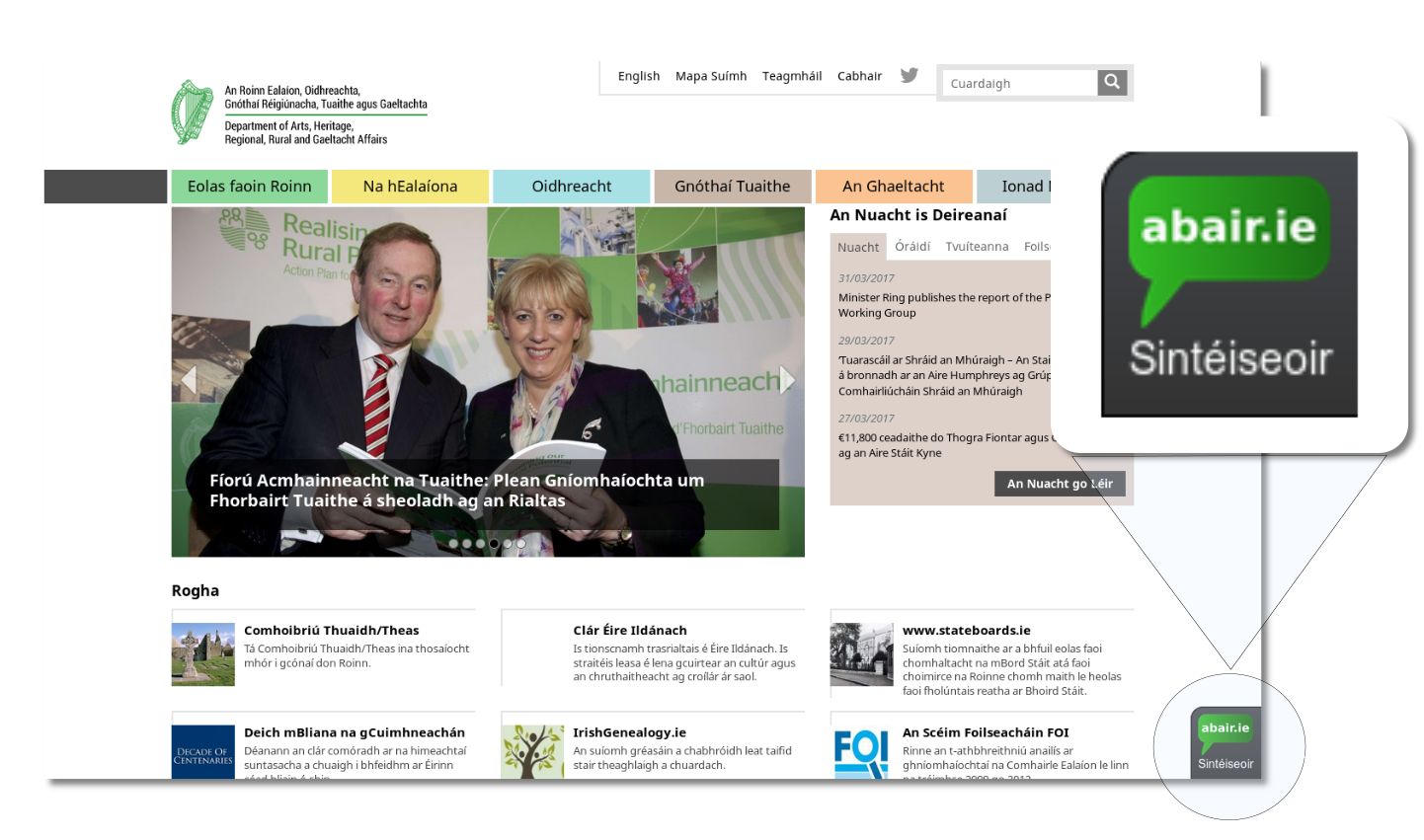Click the search magnifying glass icon
The width and height of the screenshot is (1424, 840).
(x=1112, y=82)
